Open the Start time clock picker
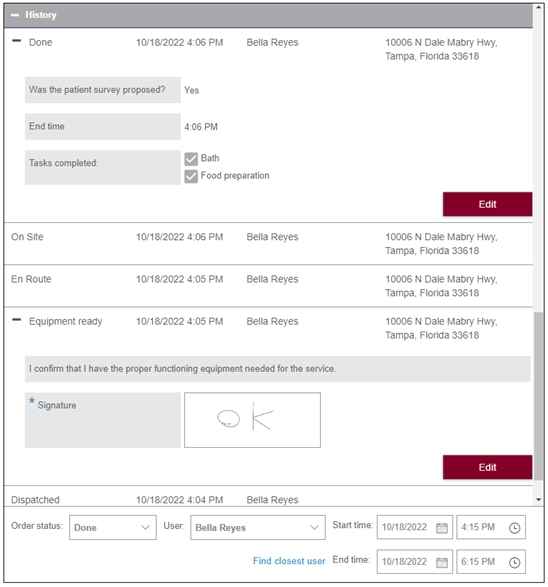548x587 pixels. point(515,528)
